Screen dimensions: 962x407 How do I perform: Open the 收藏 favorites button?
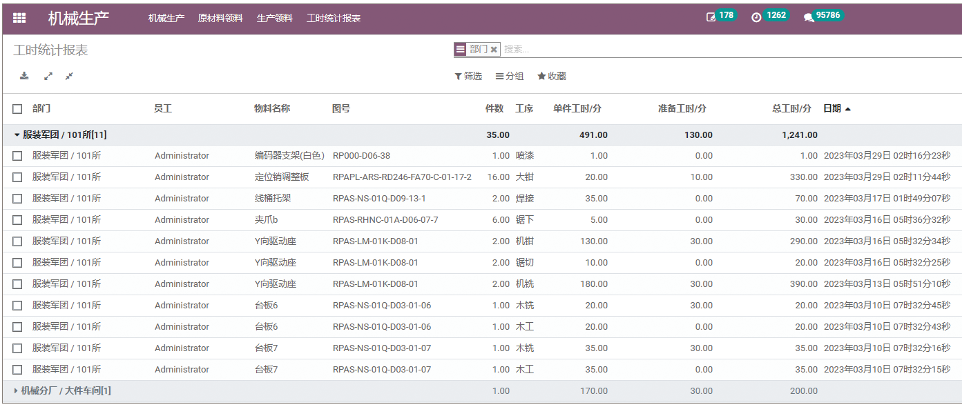coord(552,76)
